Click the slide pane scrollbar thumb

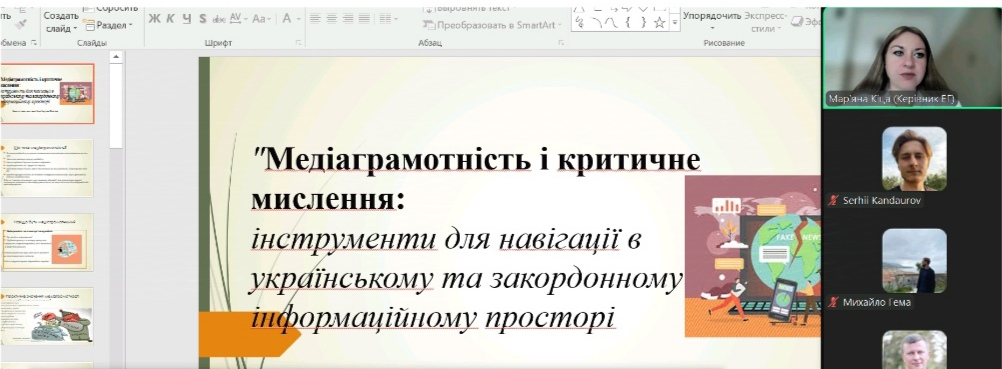coord(116,106)
